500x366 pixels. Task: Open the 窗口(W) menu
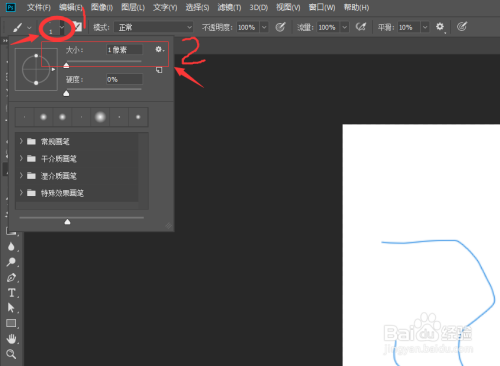322,7
